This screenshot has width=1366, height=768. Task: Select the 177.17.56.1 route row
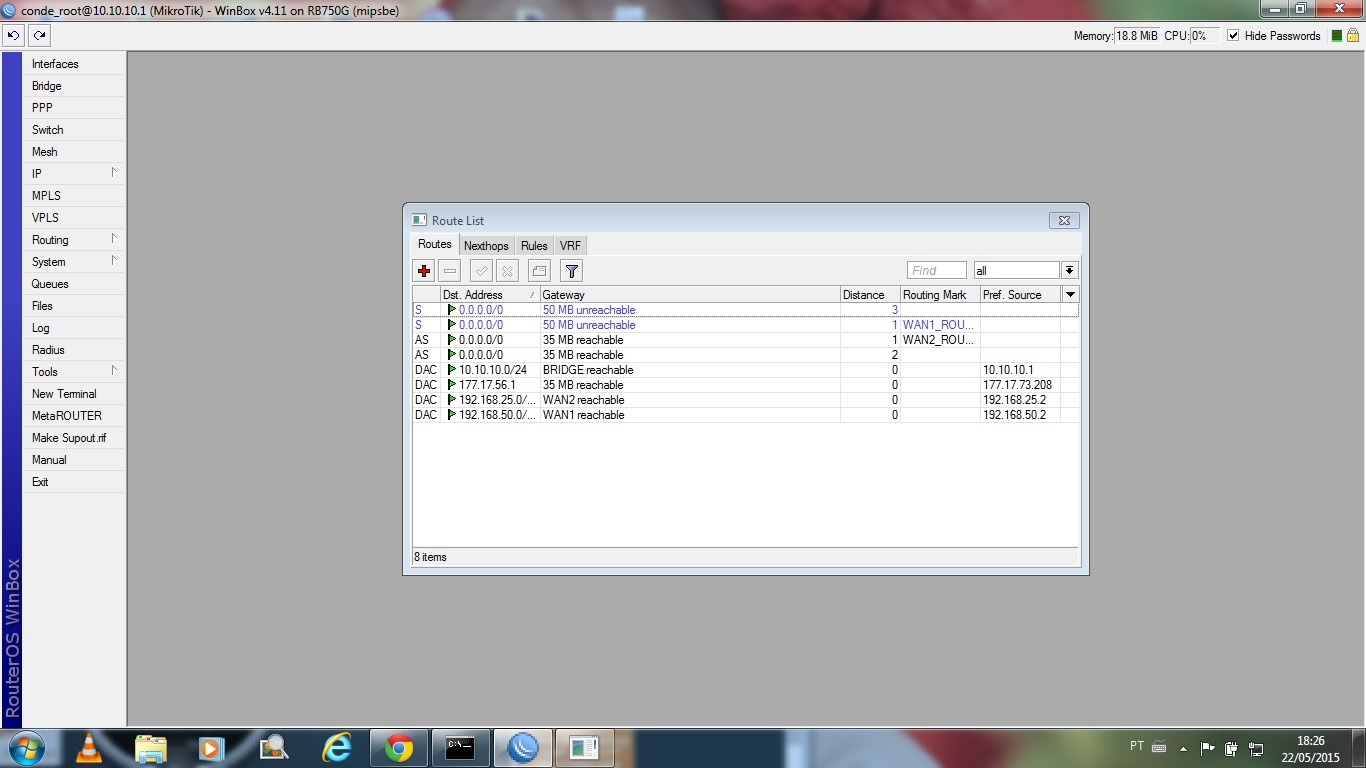click(x=746, y=385)
